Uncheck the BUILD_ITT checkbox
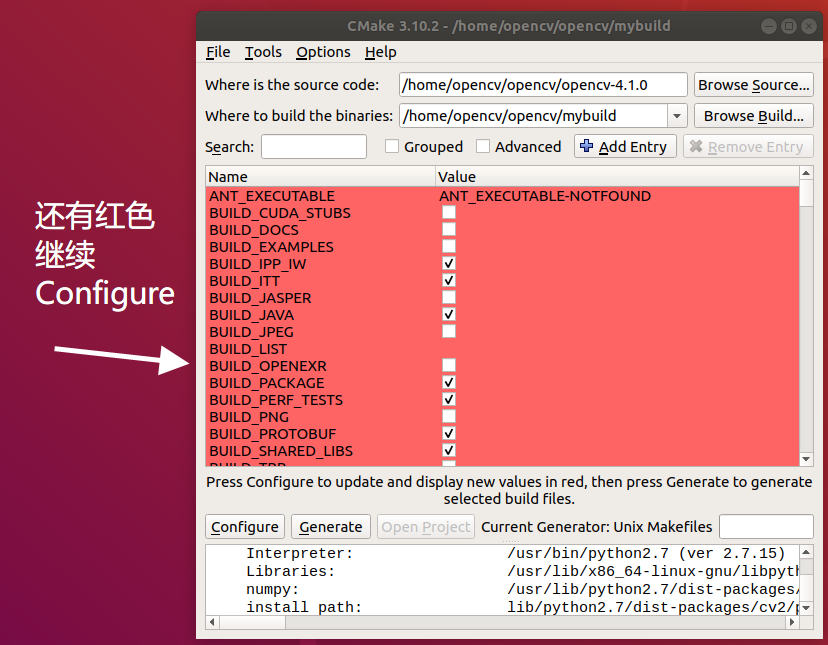Screen dimensions: 828x645 (449, 281)
